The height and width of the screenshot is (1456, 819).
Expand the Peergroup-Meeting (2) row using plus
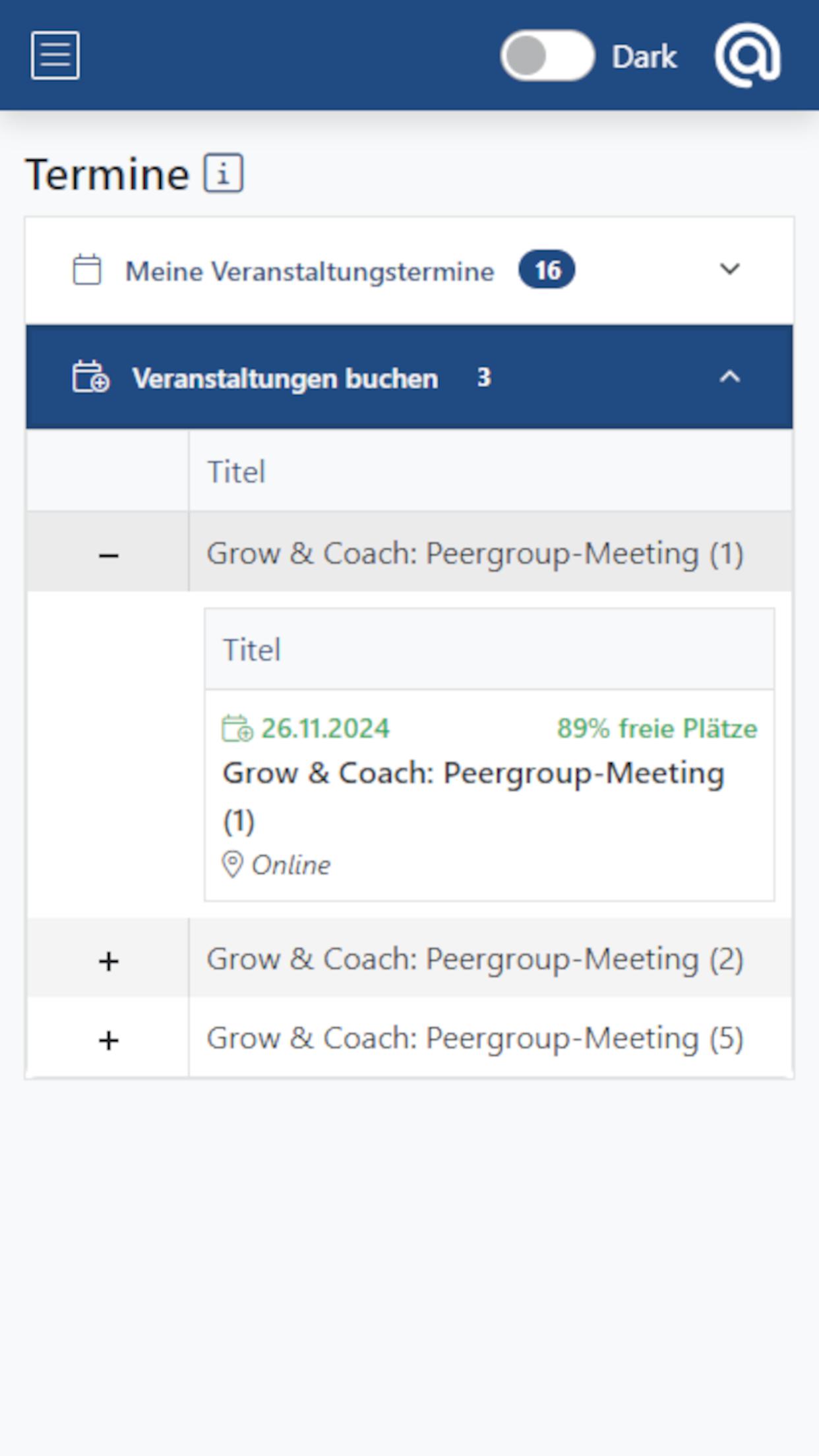click(x=108, y=961)
